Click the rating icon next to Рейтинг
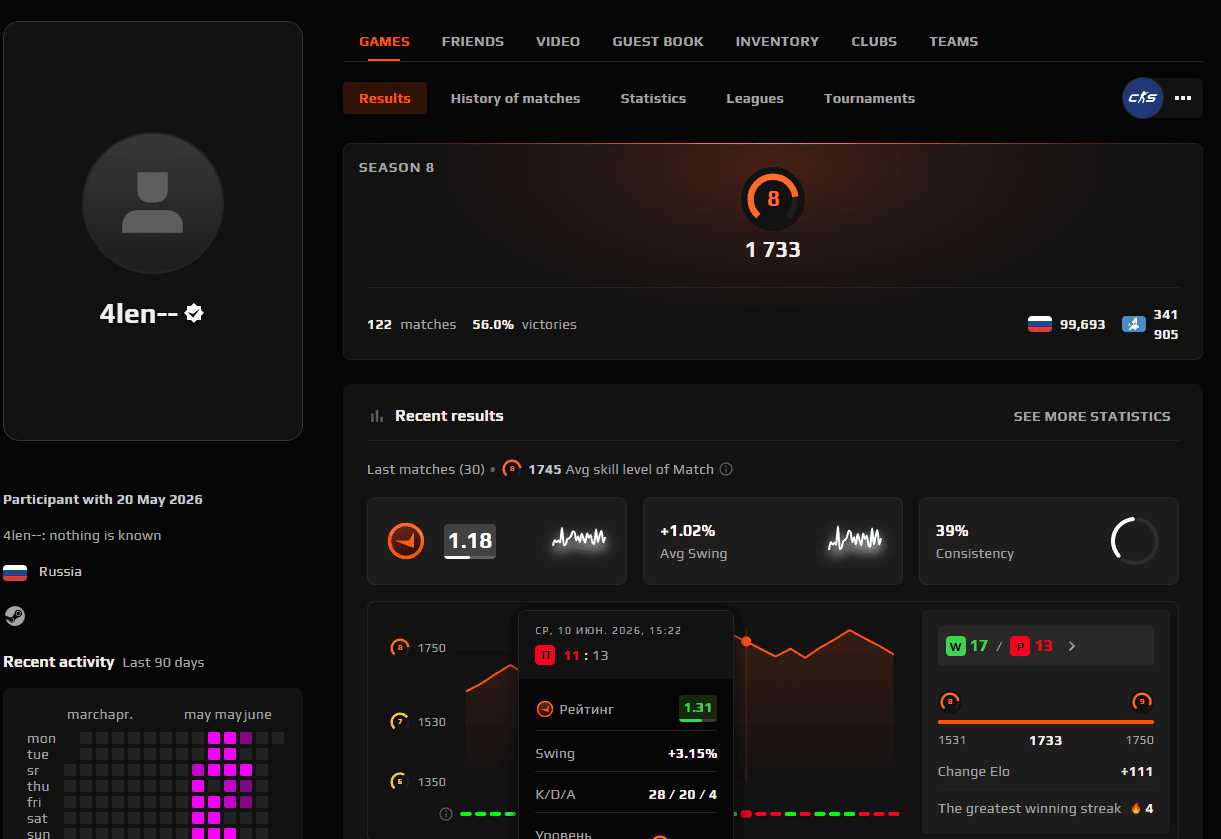 pyautogui.click(x=545, y=709)
